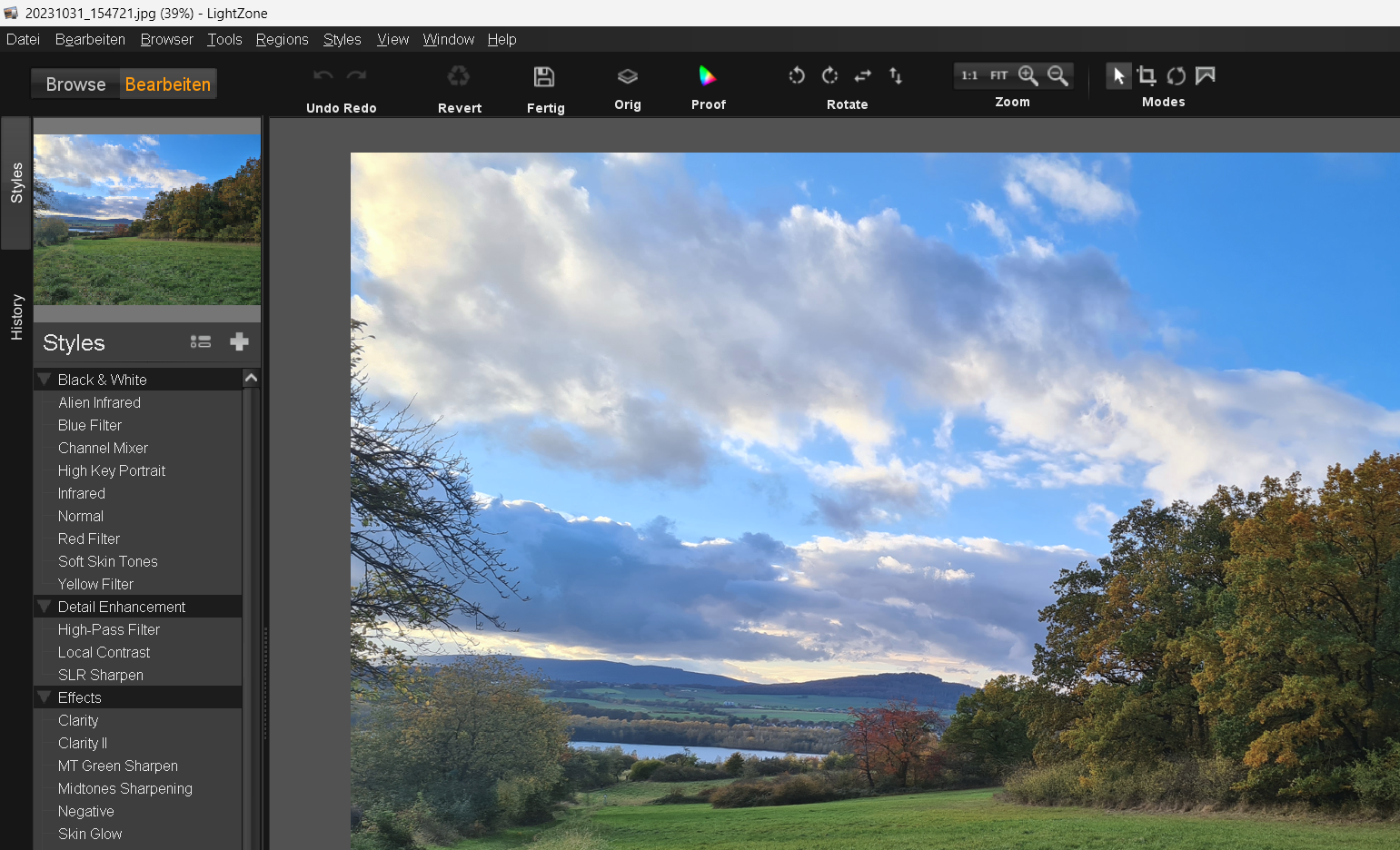This screenshot has width=1400, height=850.
Task: Add a new style with plus icon
Action: point(239,341)
